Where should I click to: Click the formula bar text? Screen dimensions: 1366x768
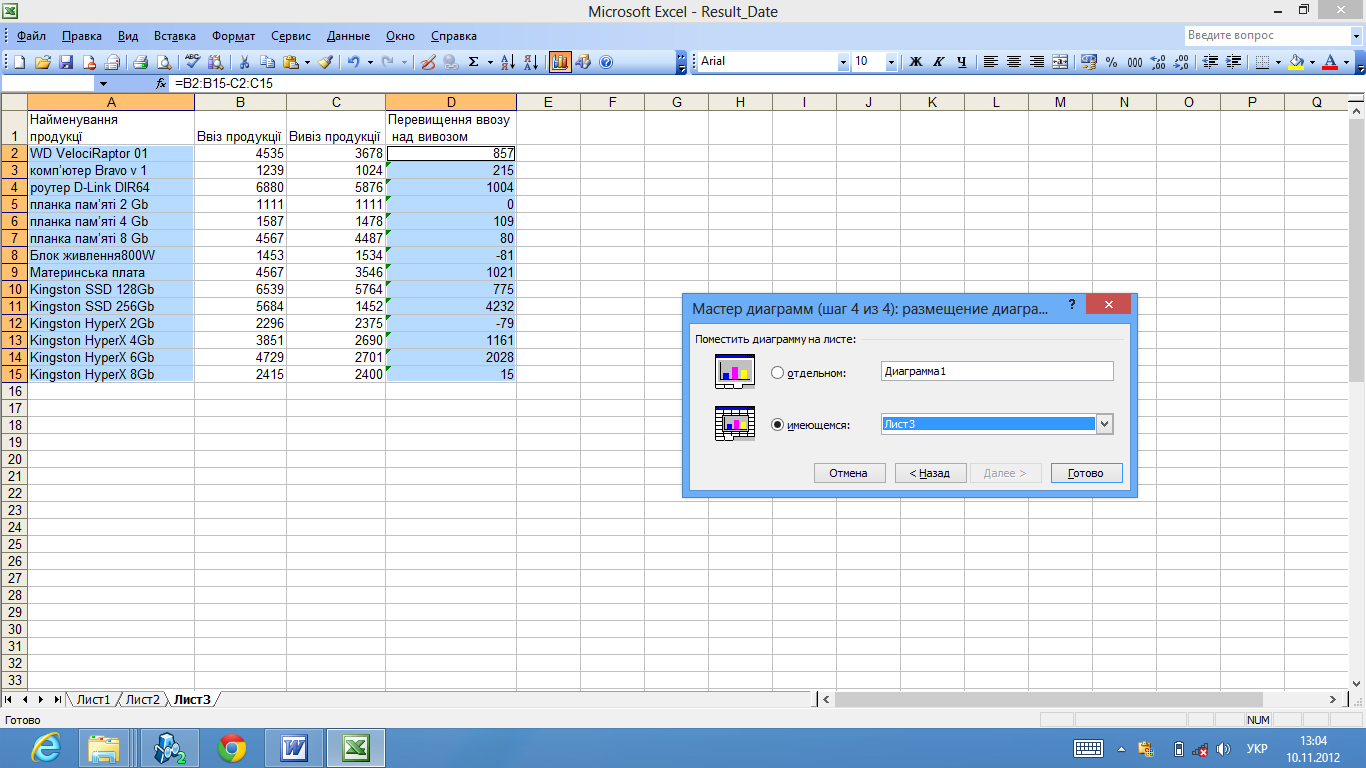(223, 84)
